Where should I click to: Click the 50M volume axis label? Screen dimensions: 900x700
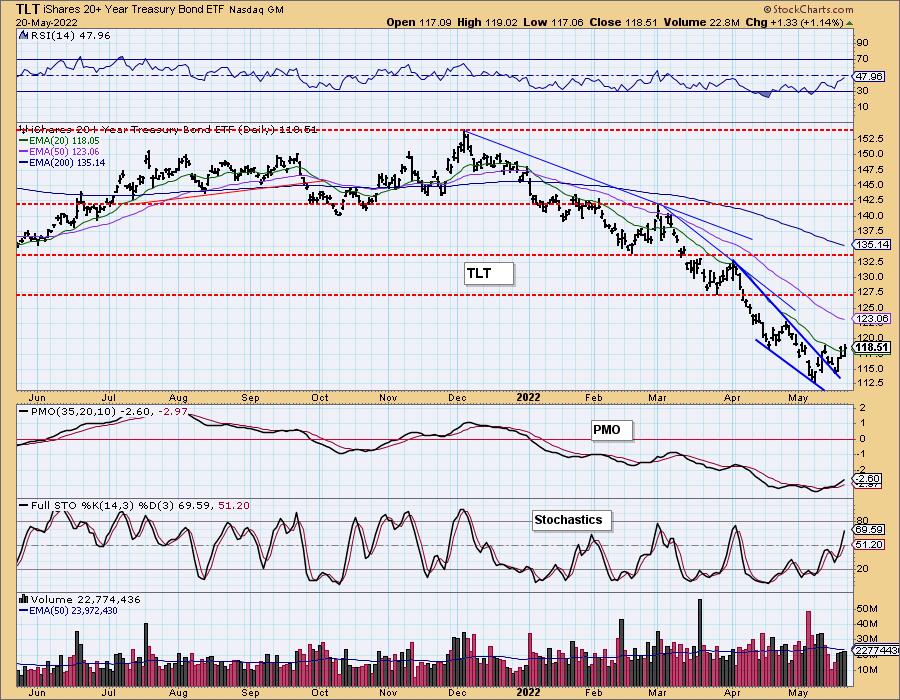[x=867, y=608]
